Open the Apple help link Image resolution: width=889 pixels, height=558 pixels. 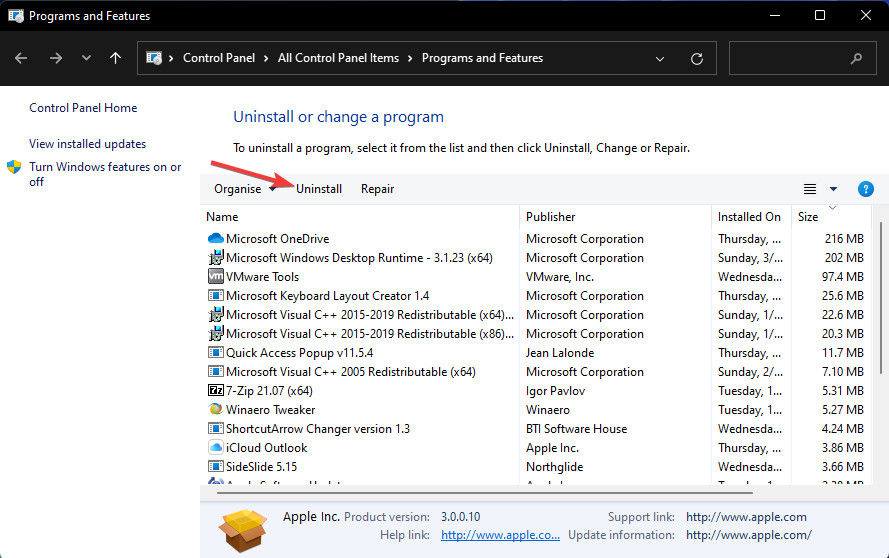point(500,535)
